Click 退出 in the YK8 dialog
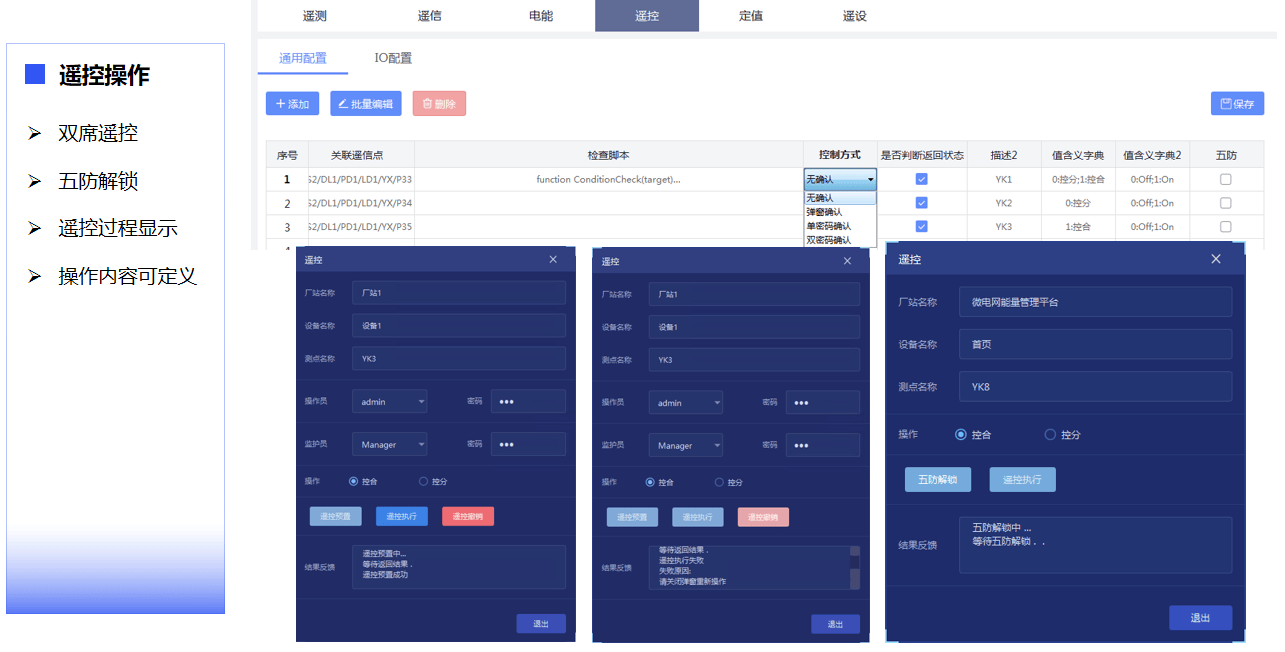The height and width of the screenshot is (652, 1285). (1200, 618)
